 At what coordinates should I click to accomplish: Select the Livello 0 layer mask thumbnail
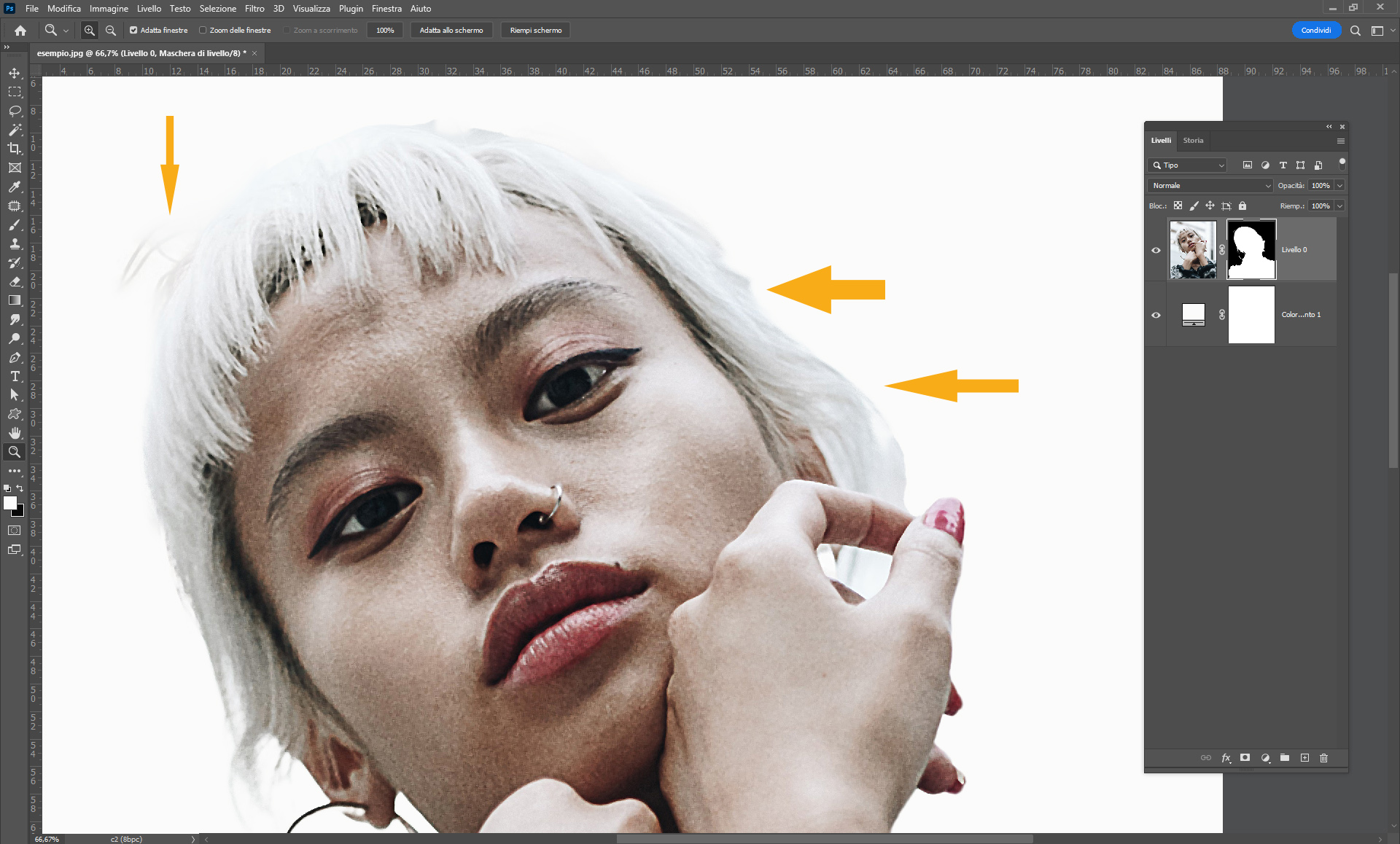(x=1251, y=250)
